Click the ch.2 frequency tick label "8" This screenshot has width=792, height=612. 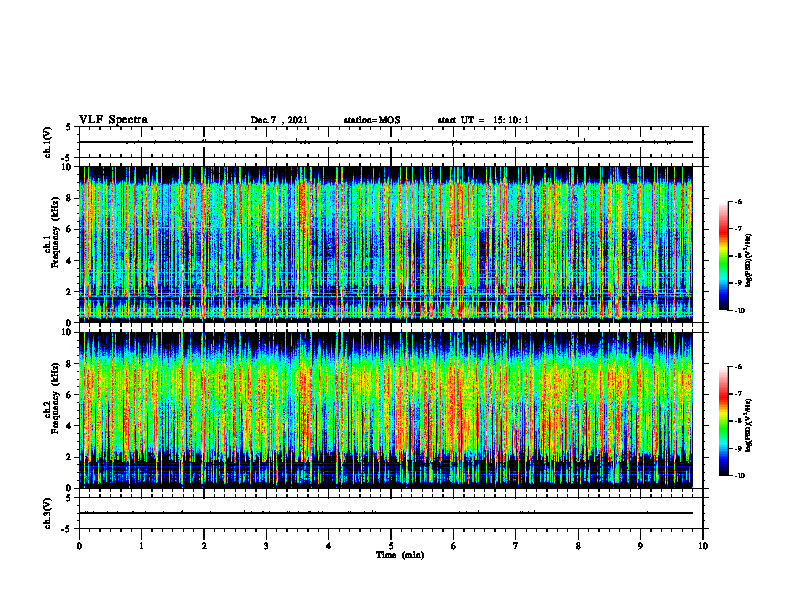coord(69,364)
